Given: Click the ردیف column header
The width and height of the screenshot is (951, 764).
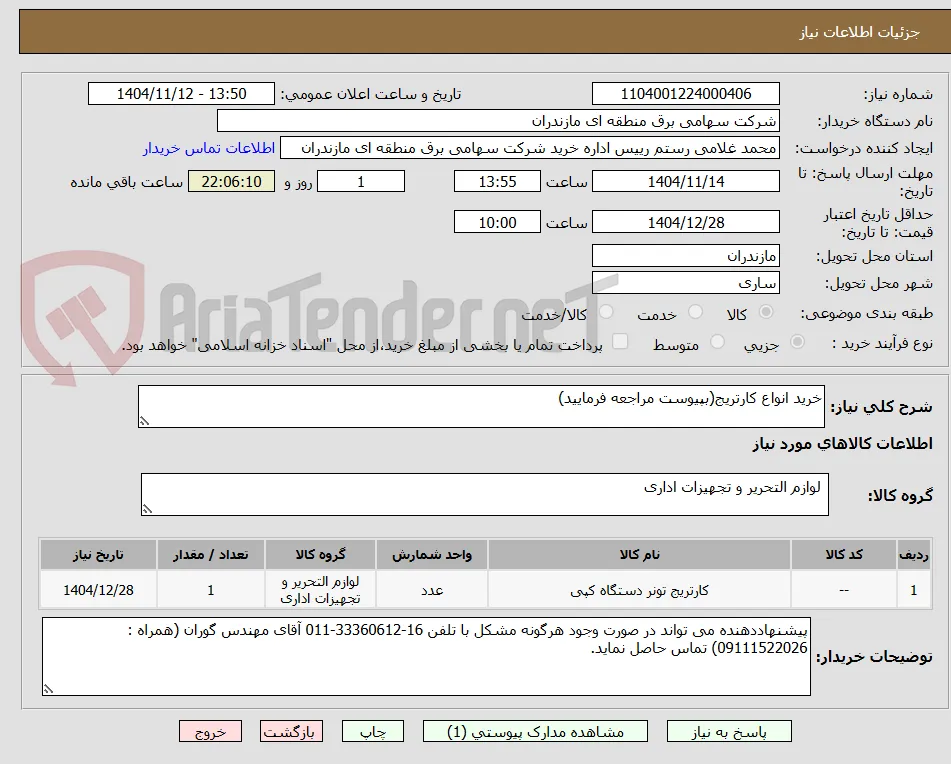Looking at the screenshot, I should [x=913, y=554].
